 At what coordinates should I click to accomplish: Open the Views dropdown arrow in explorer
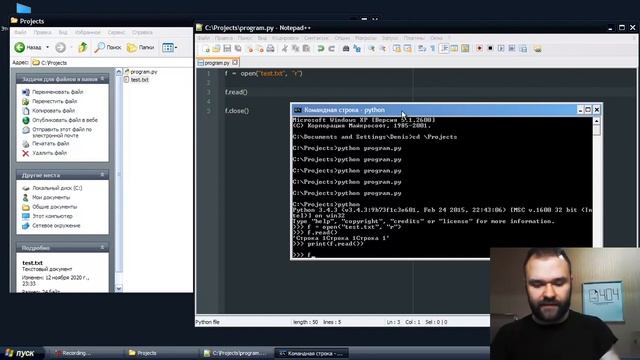(x=176, y=47)
